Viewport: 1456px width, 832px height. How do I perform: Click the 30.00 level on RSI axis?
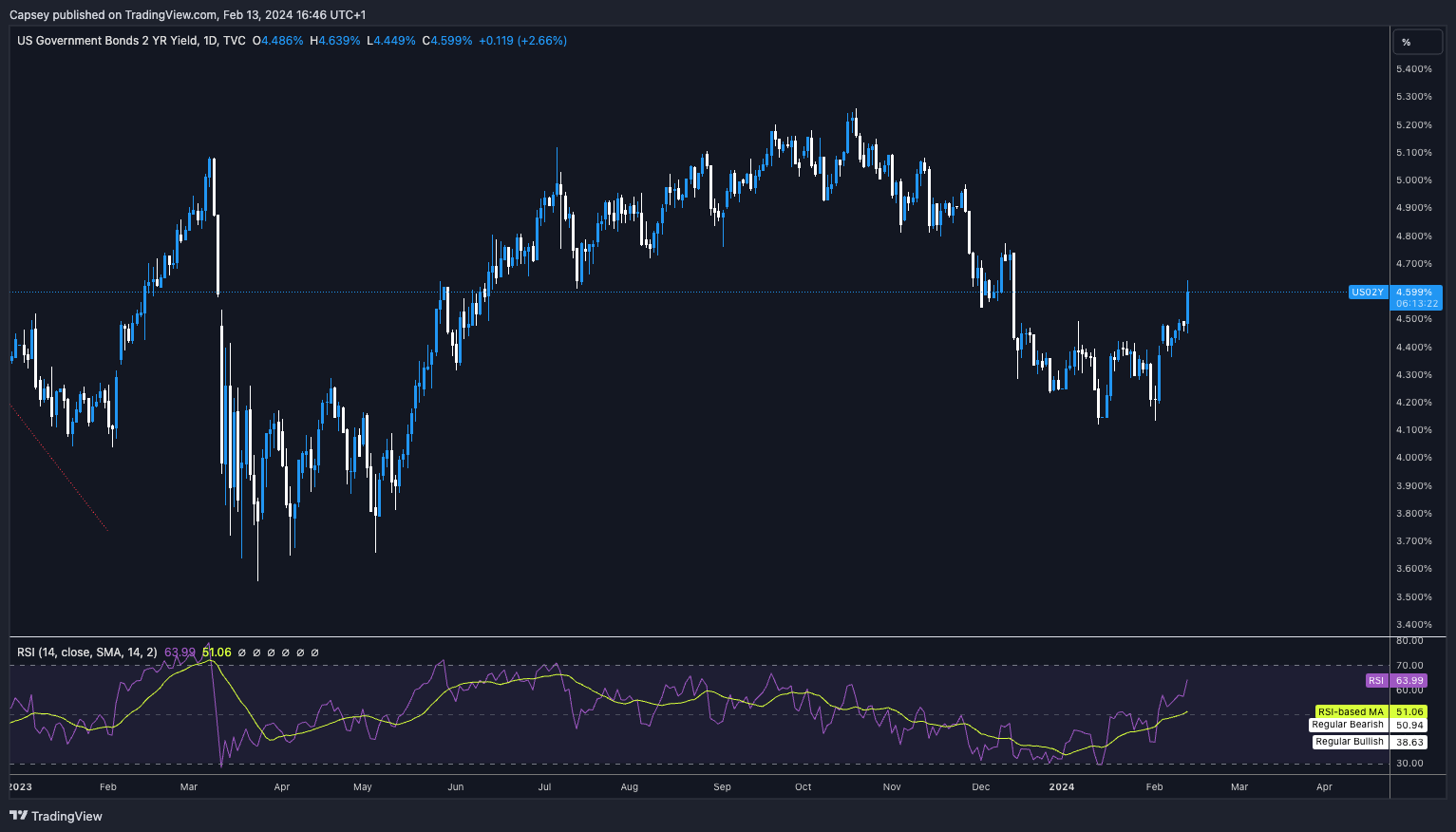[1409, 764]
